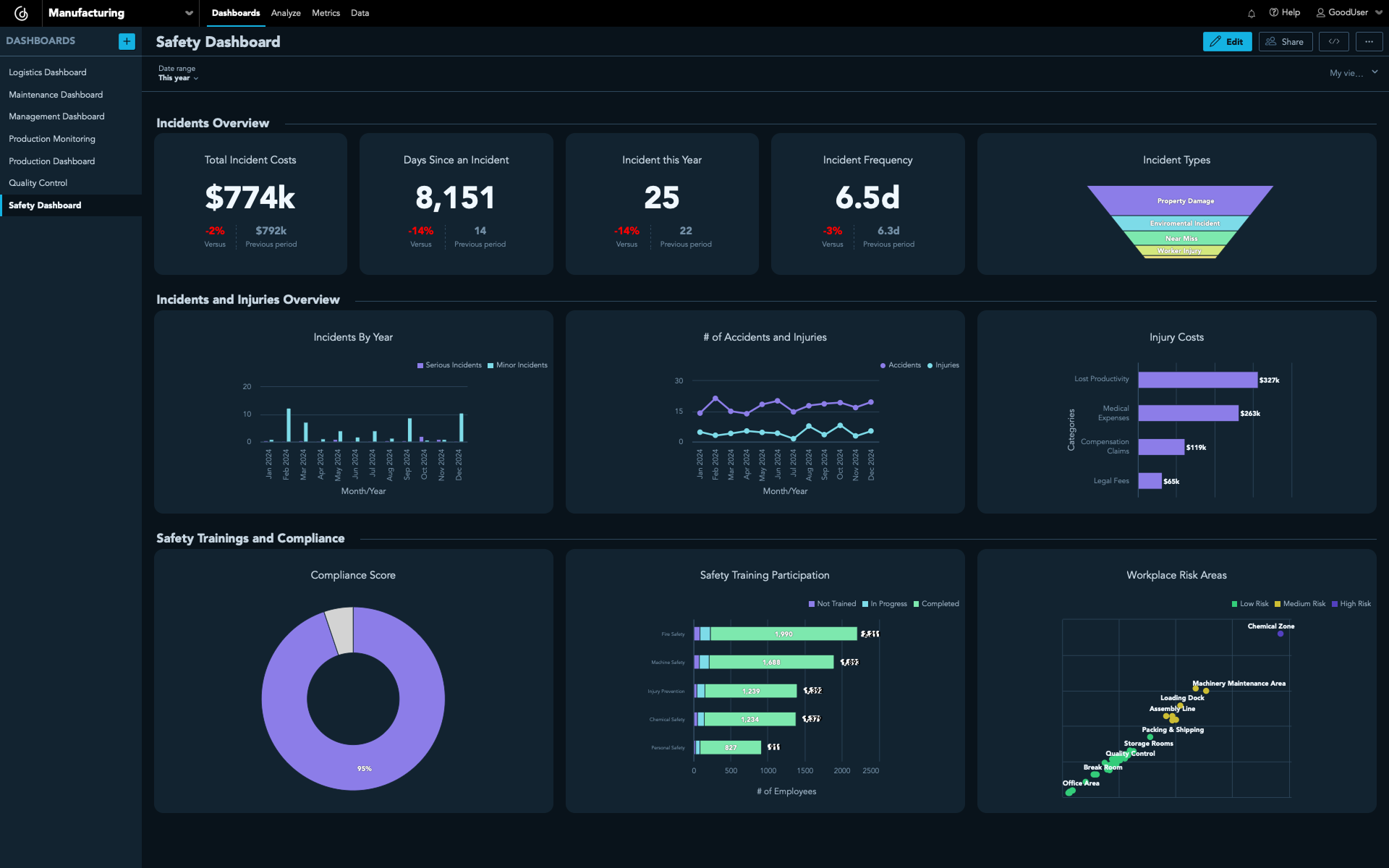Screen dimensions: 1389x868
Task: Open the embed code </> icon
Action: (x=1333, y=41)
